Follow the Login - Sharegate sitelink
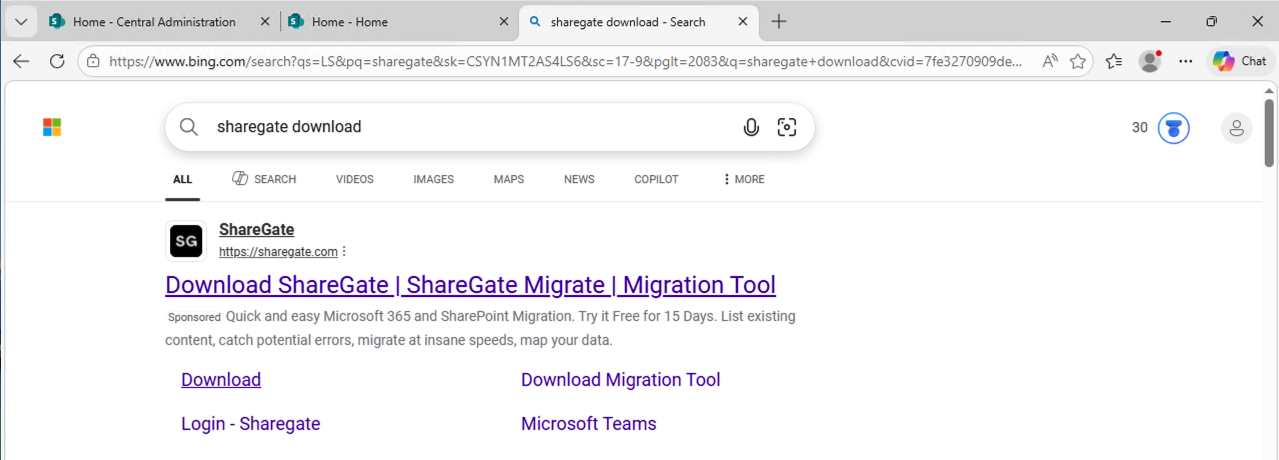Viewport: 1279px width, 460px height. point(251,424)
